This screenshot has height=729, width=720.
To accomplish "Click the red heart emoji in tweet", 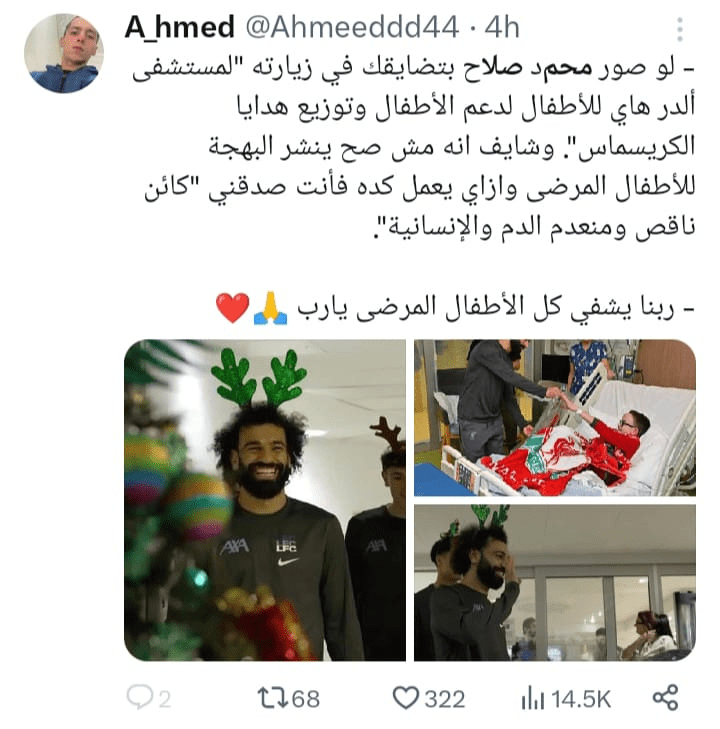I will 233,308.
